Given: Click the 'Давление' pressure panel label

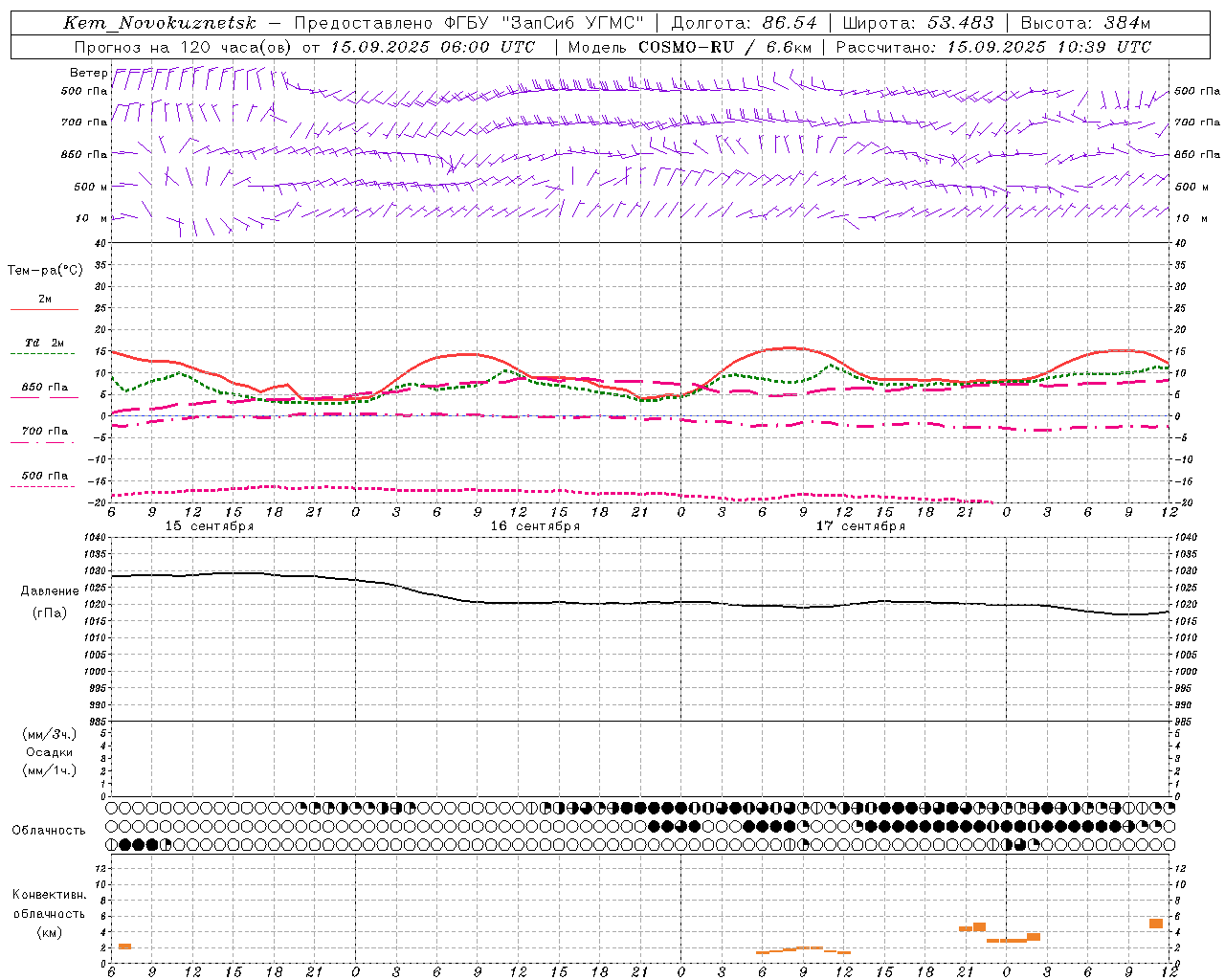Looking at the screenshot, I should coord(50,591).
